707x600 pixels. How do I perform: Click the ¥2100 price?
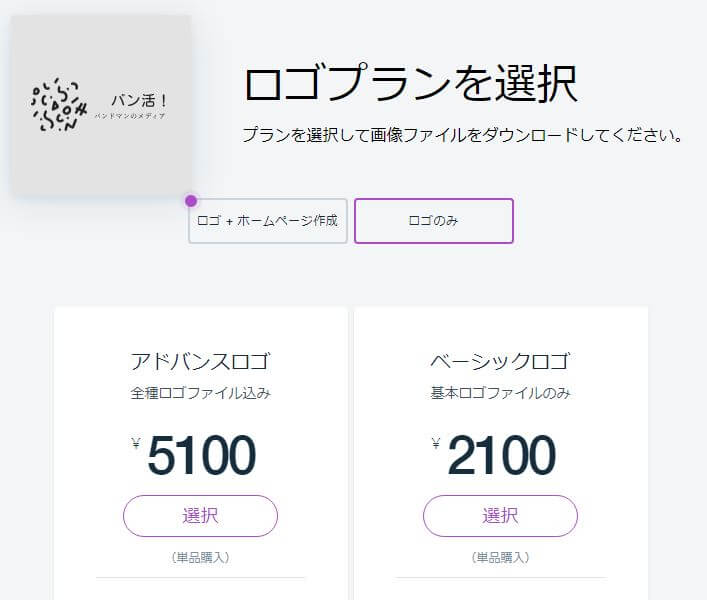click(x=494, y=454)
